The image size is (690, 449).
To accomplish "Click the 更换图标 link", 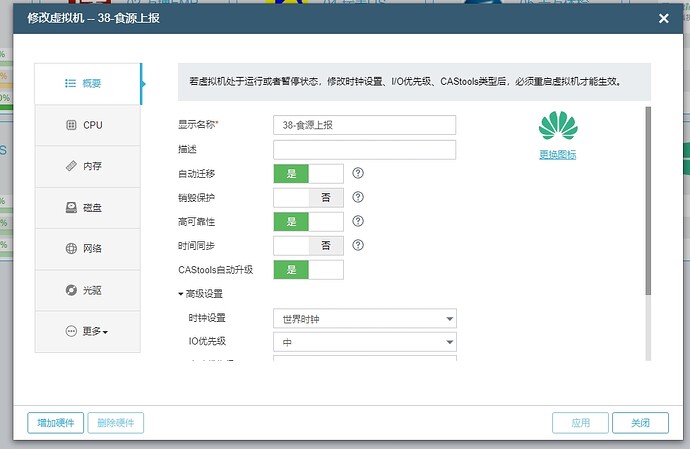I will pyautogui.click(x=558, y=154).
